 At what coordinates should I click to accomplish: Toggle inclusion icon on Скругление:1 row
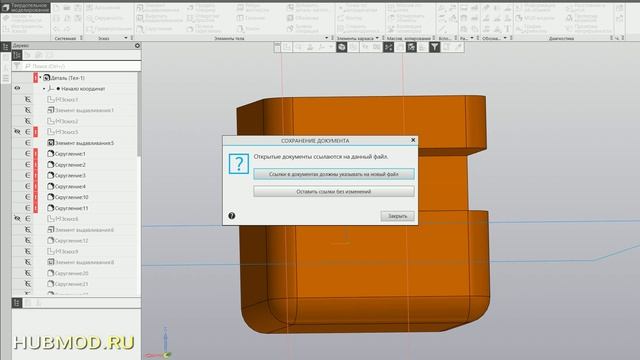pyautogui.click(x=27, y=154)
